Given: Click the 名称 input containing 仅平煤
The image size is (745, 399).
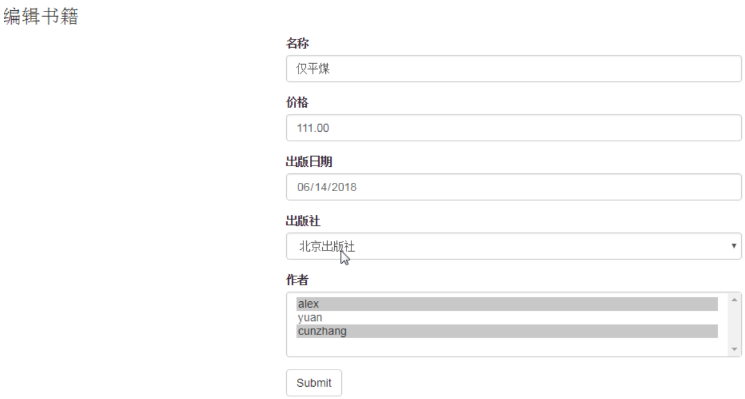Looking at the screenshot, I should pos(514,68).
